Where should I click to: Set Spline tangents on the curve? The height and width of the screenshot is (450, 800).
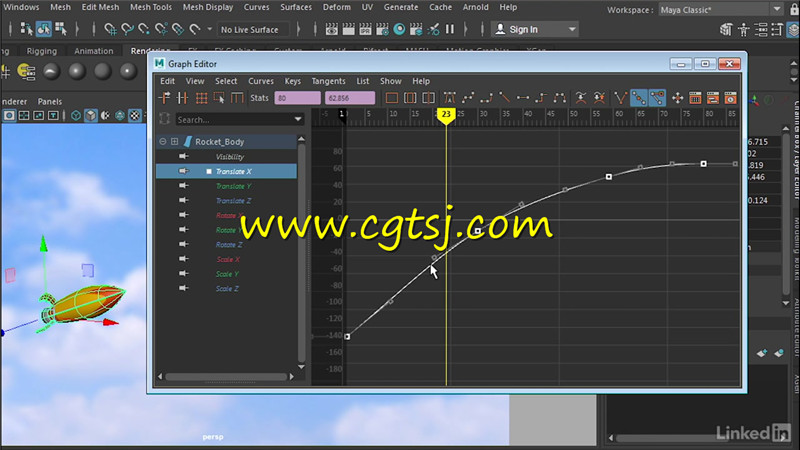click(x=468, y=98)
